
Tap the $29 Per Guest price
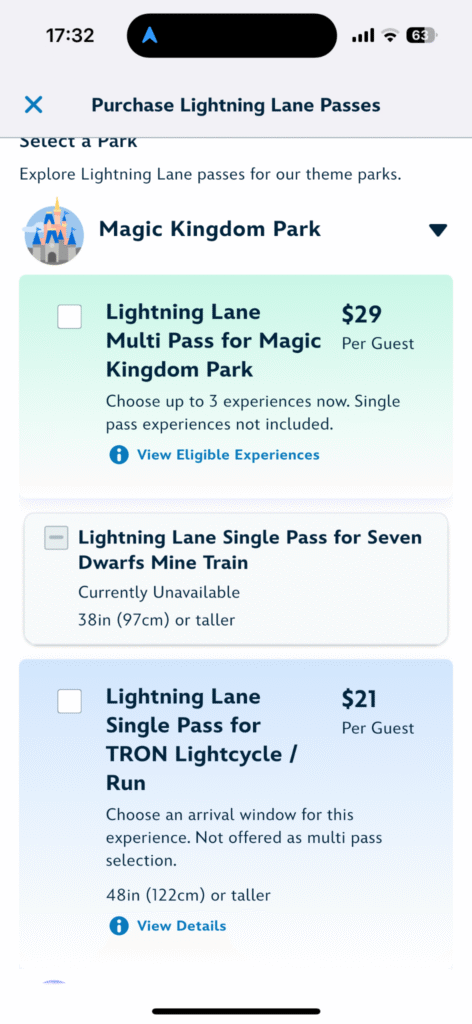coord(378,327)
